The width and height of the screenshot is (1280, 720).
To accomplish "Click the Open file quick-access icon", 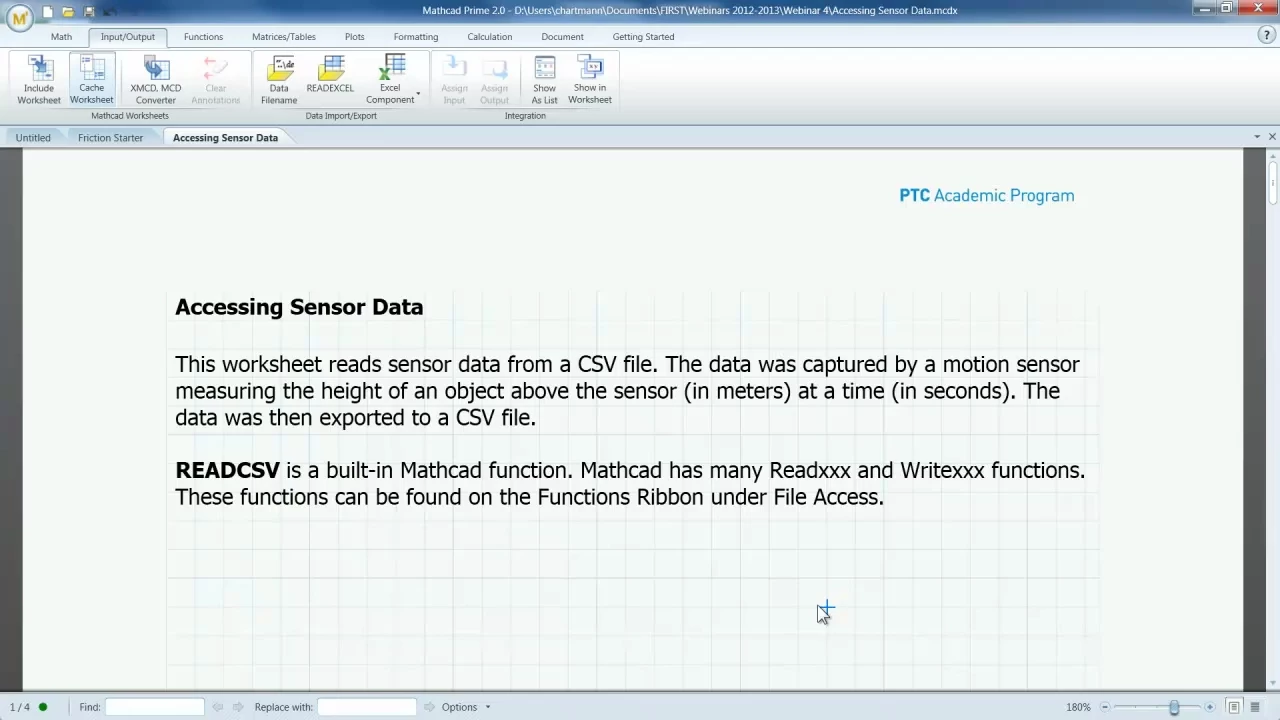I will (x=68, y=11).
